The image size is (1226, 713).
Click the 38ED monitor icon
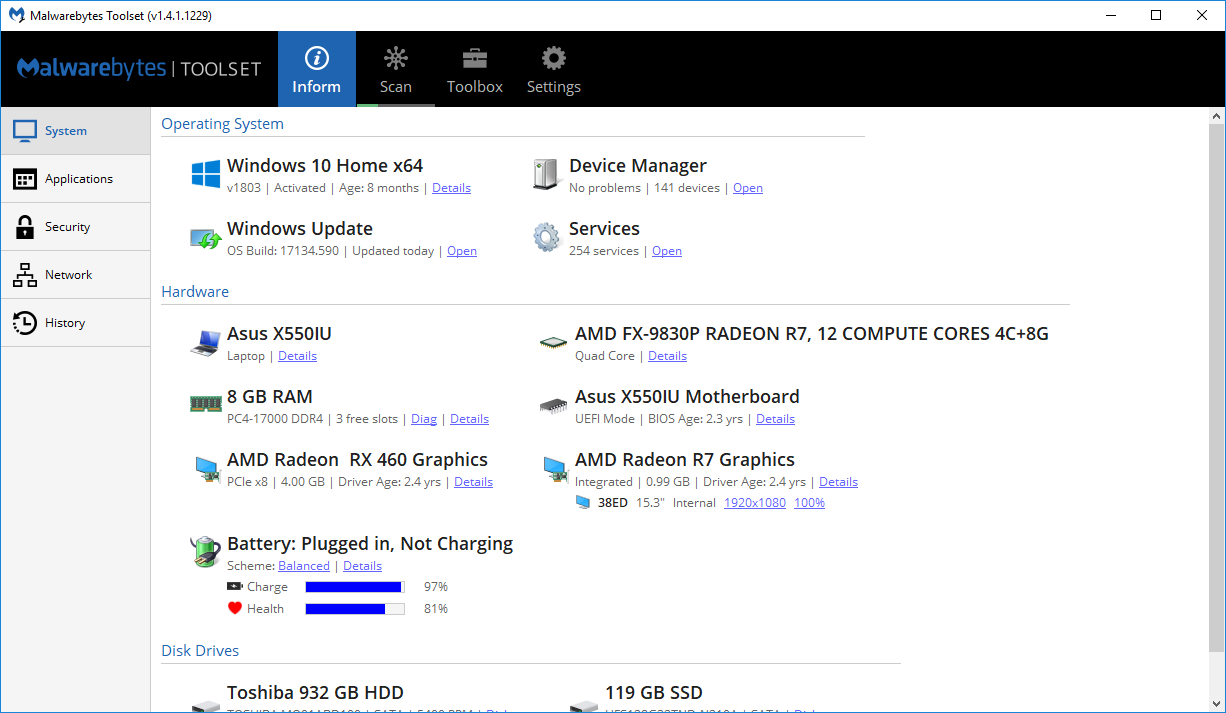click(583, 503)
